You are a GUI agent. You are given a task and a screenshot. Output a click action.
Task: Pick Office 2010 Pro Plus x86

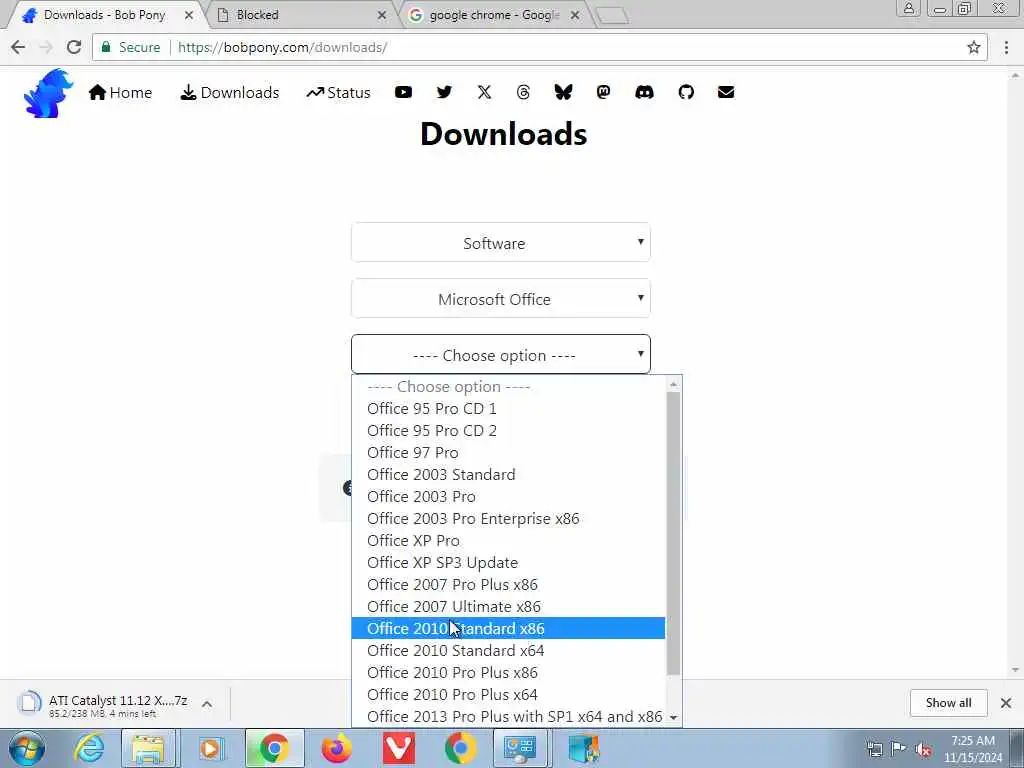(508, 673)
